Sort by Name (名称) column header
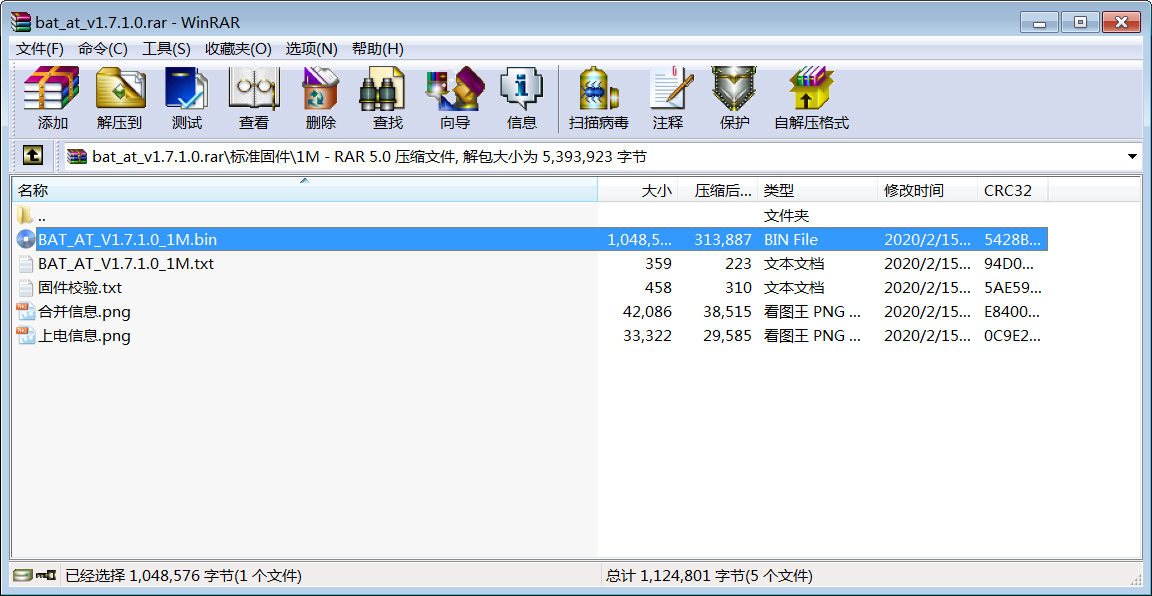This screenshot has height=596, width=1152. [305, 191]
